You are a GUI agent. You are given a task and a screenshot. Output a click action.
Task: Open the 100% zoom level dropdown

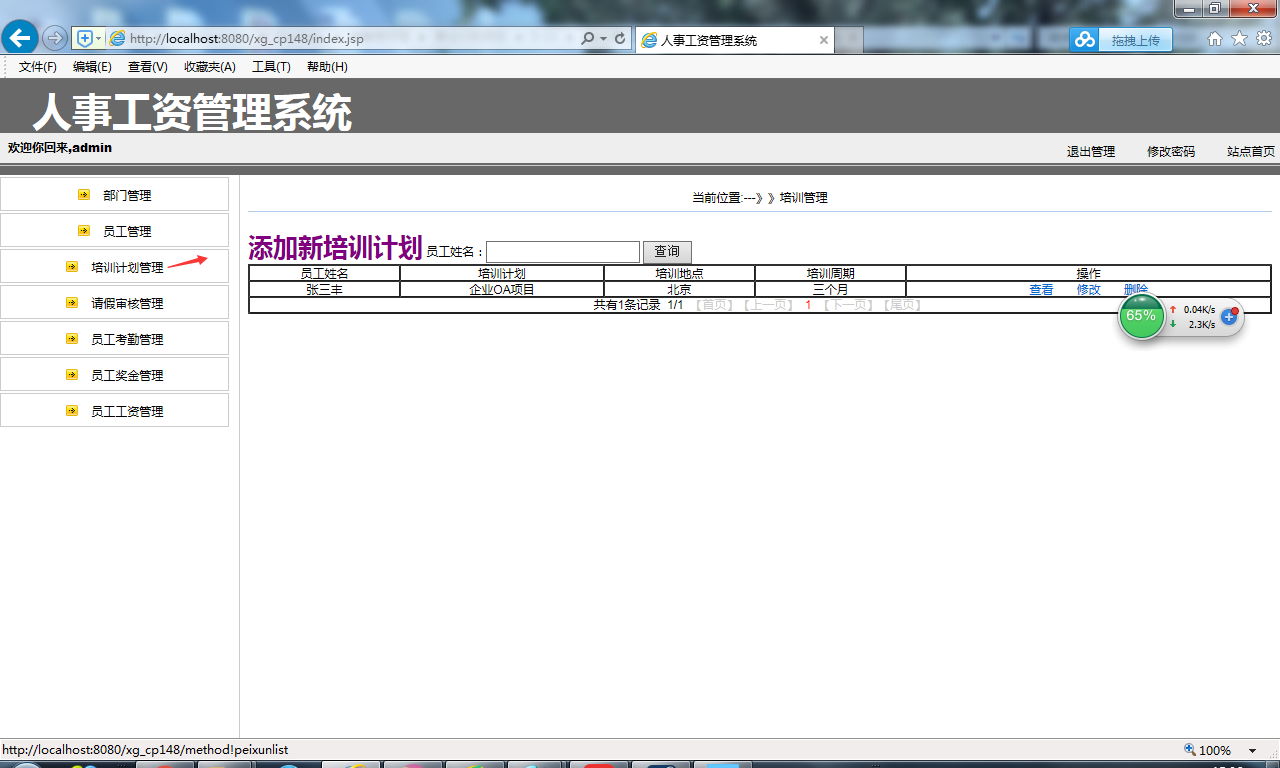[1252, 751]
